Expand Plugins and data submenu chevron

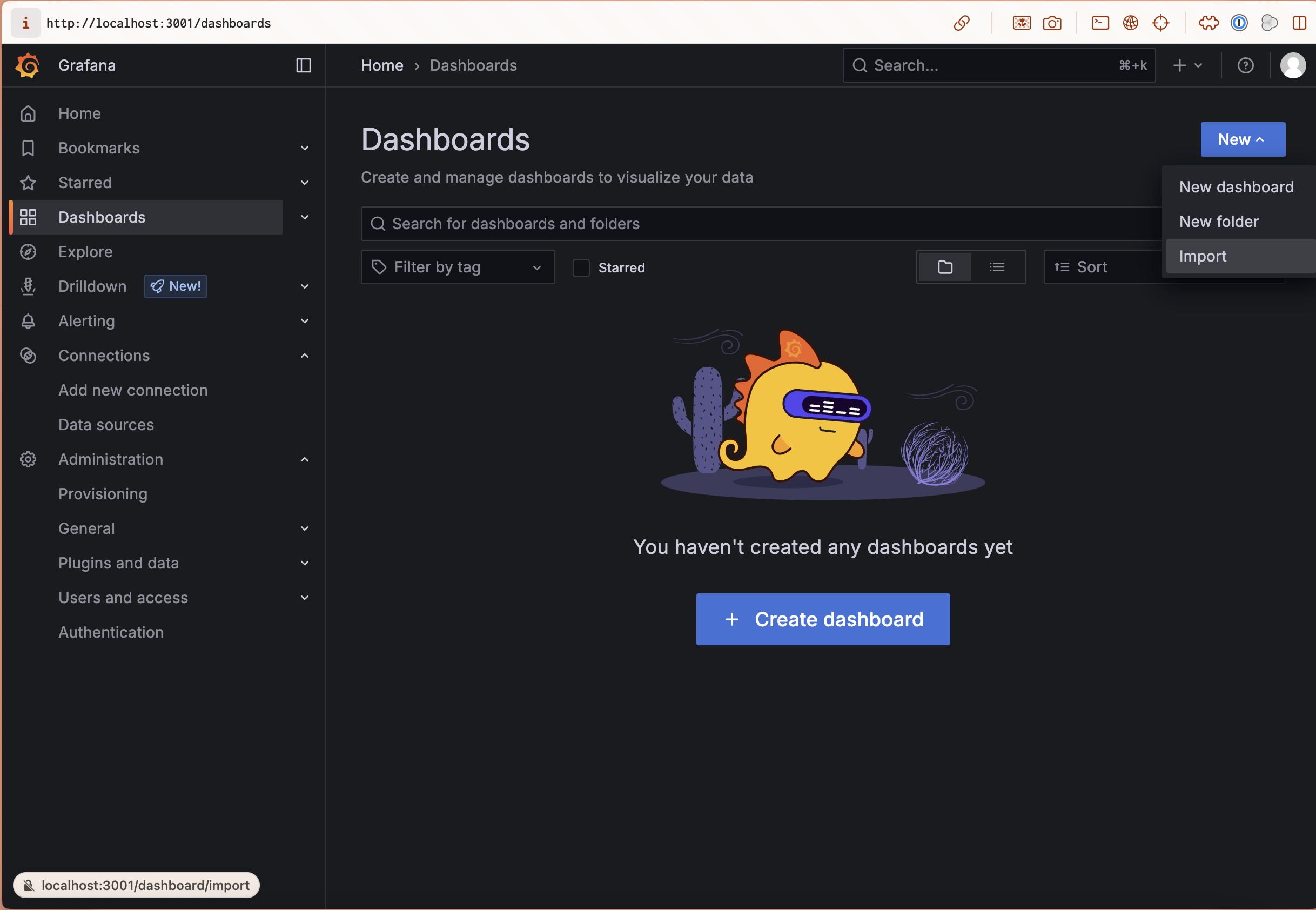tap(304, 563)
